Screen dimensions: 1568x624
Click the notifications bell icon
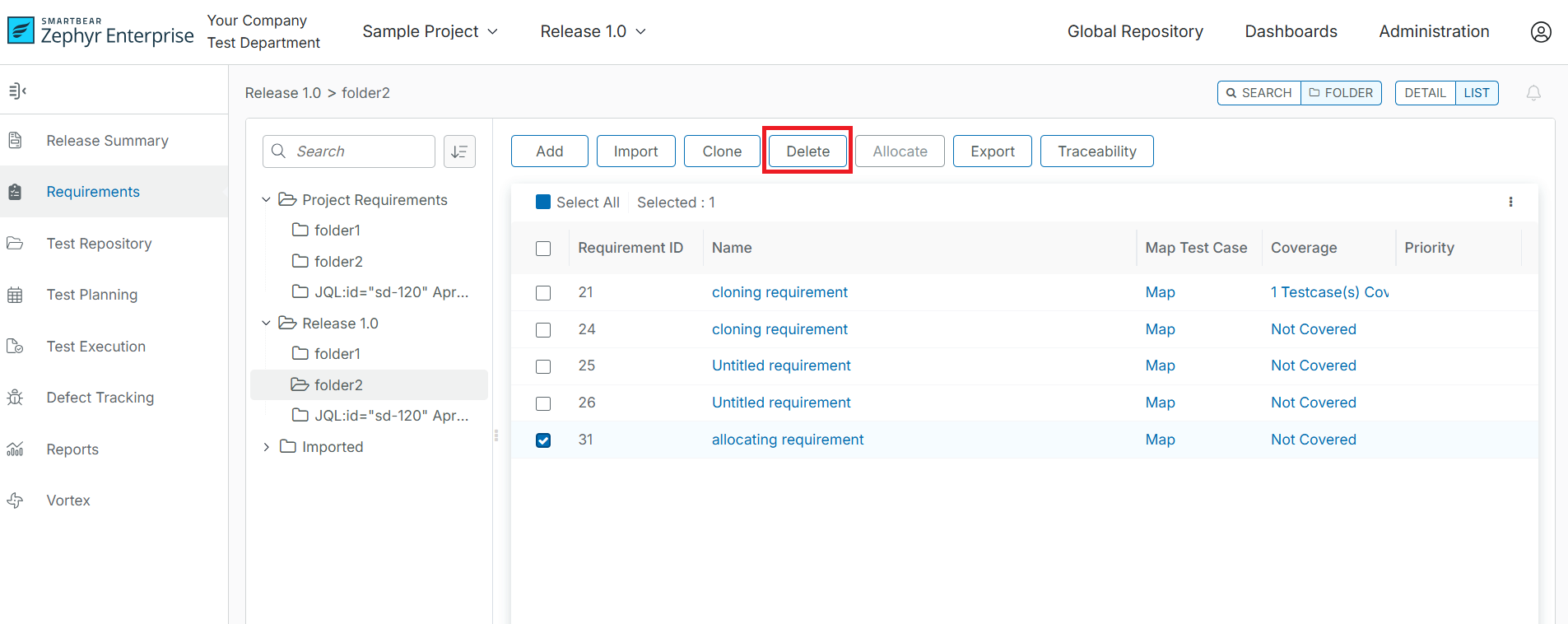(1533, 93)
